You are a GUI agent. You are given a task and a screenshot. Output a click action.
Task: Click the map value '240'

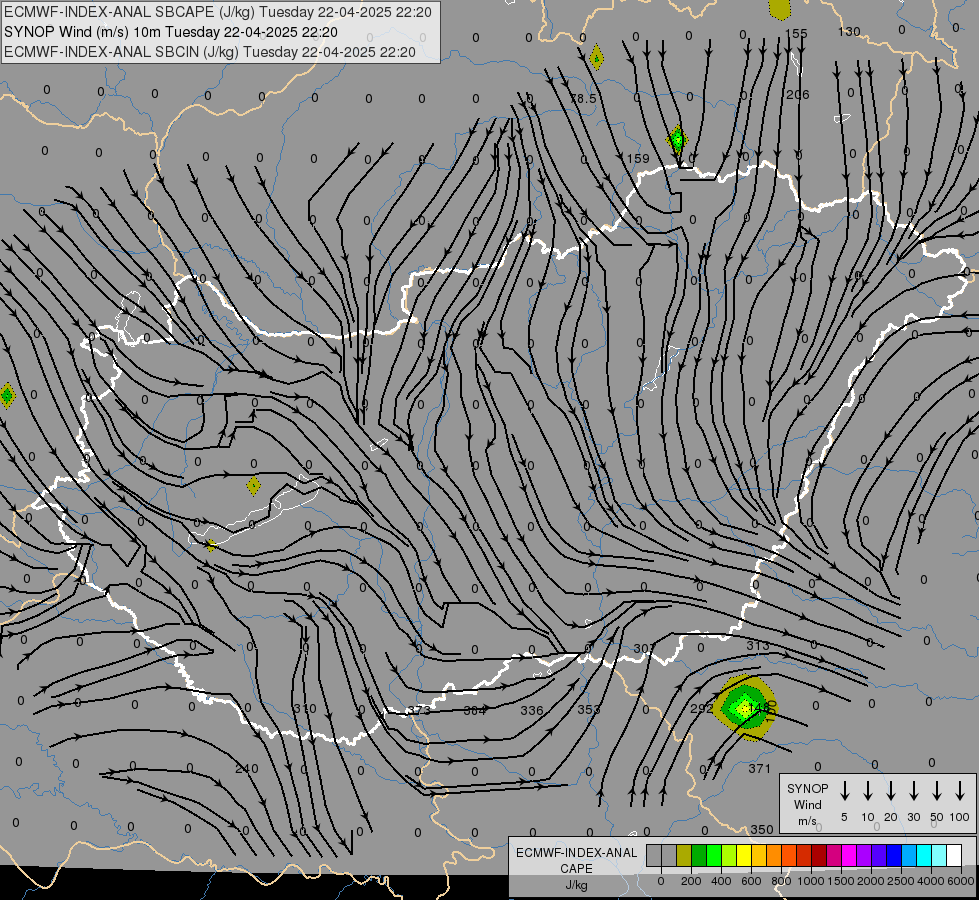coord(247,768)
